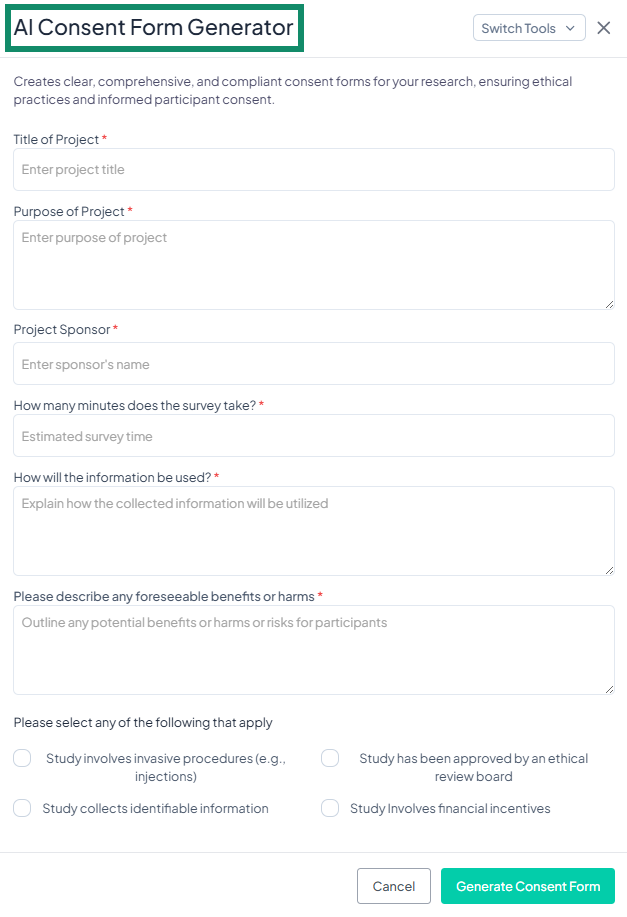The width and height of the screenshot is (627, 917).
Task: Click the Title of Project input field
Action: click(313, 169)
